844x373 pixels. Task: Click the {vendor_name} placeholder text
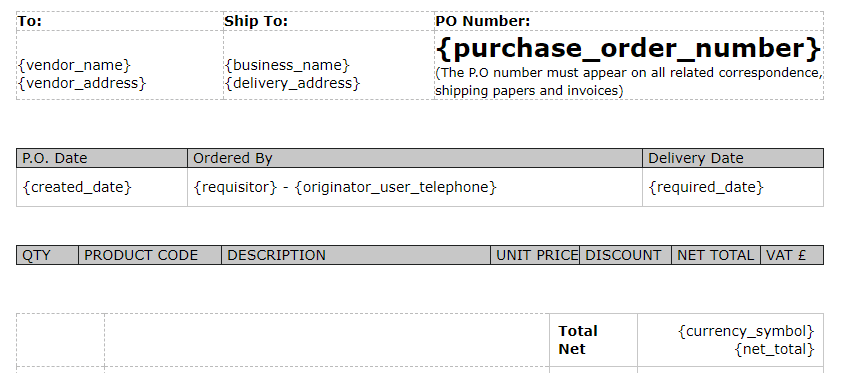point(74,65)
